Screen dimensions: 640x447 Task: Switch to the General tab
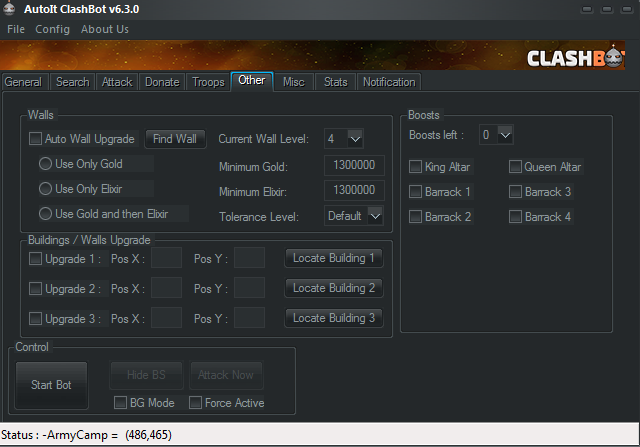24,82
